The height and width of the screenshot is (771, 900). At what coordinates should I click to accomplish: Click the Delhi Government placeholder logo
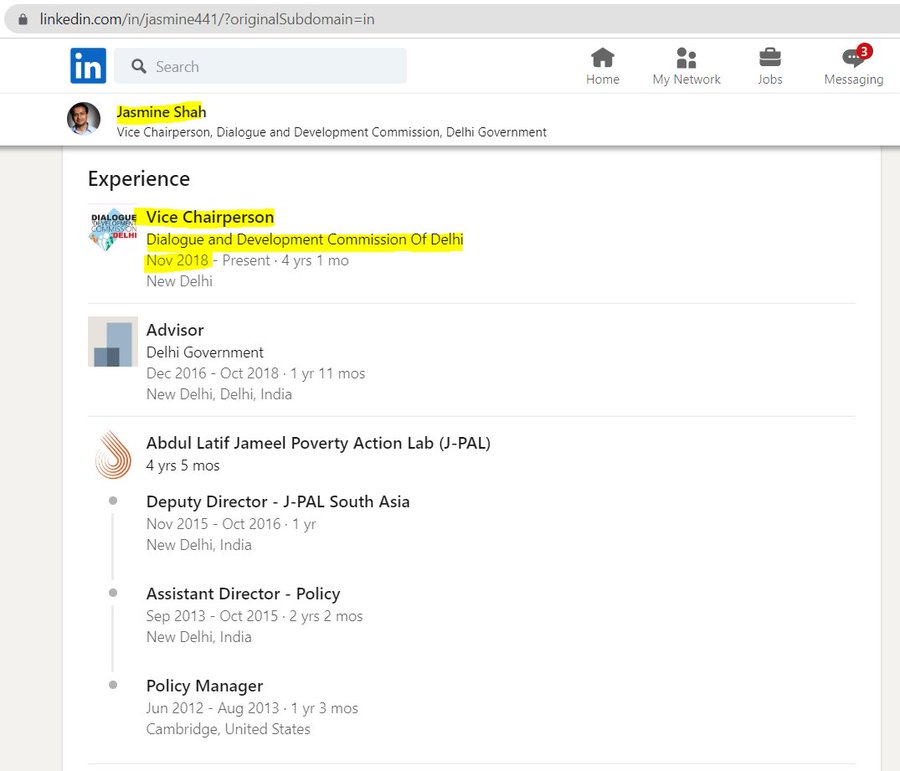coord(113,342)
